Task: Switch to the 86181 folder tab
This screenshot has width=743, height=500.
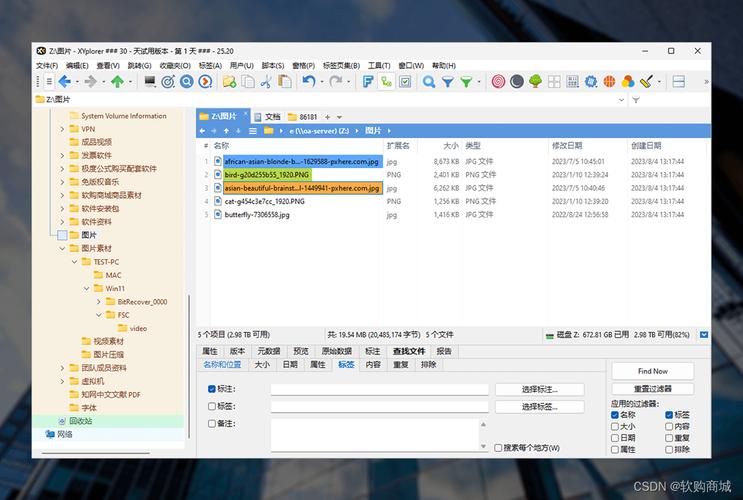Action: click(x=303, y=117)
